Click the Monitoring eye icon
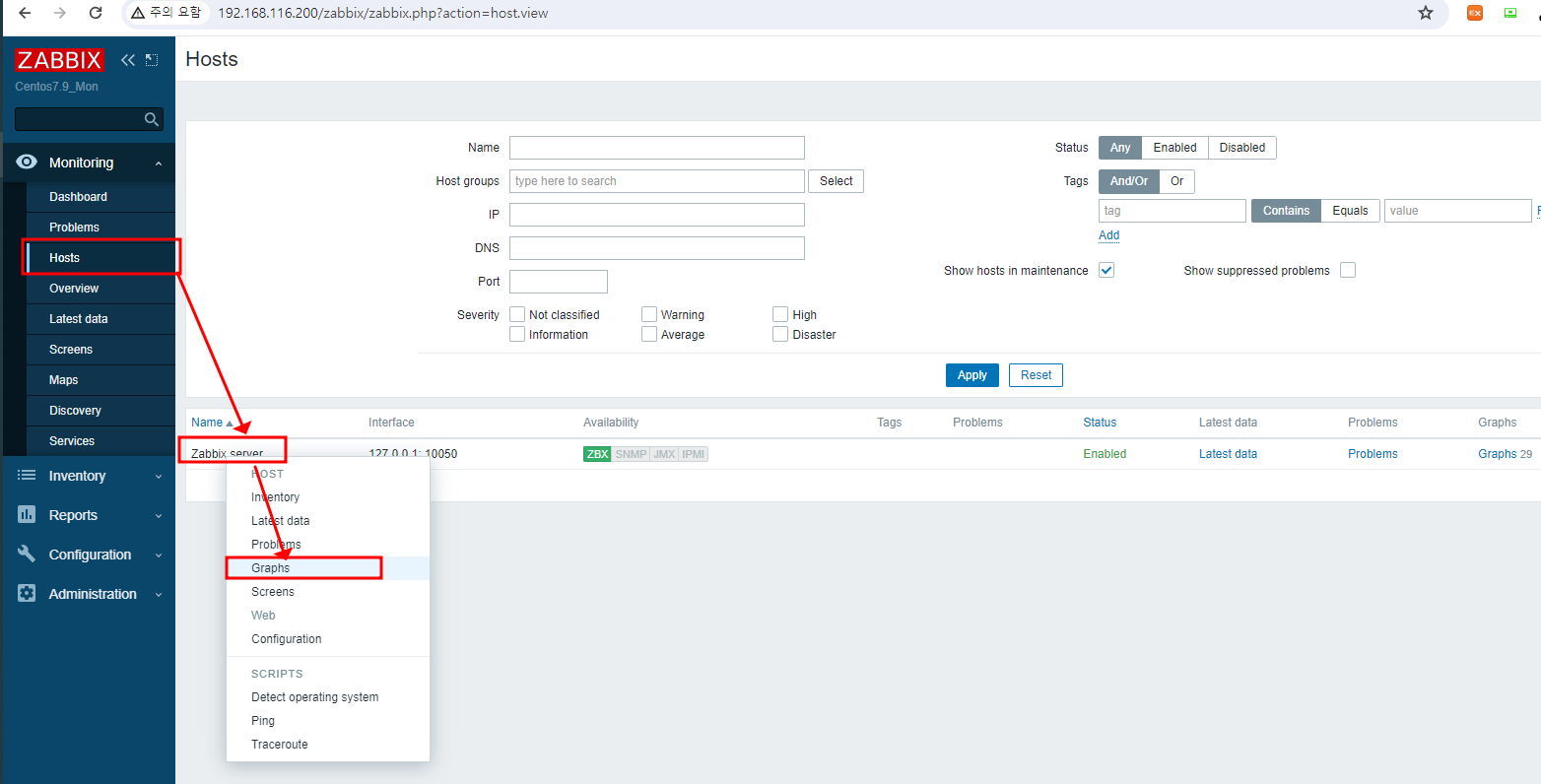The image size is (1541, 784). [x=27, y=162]
